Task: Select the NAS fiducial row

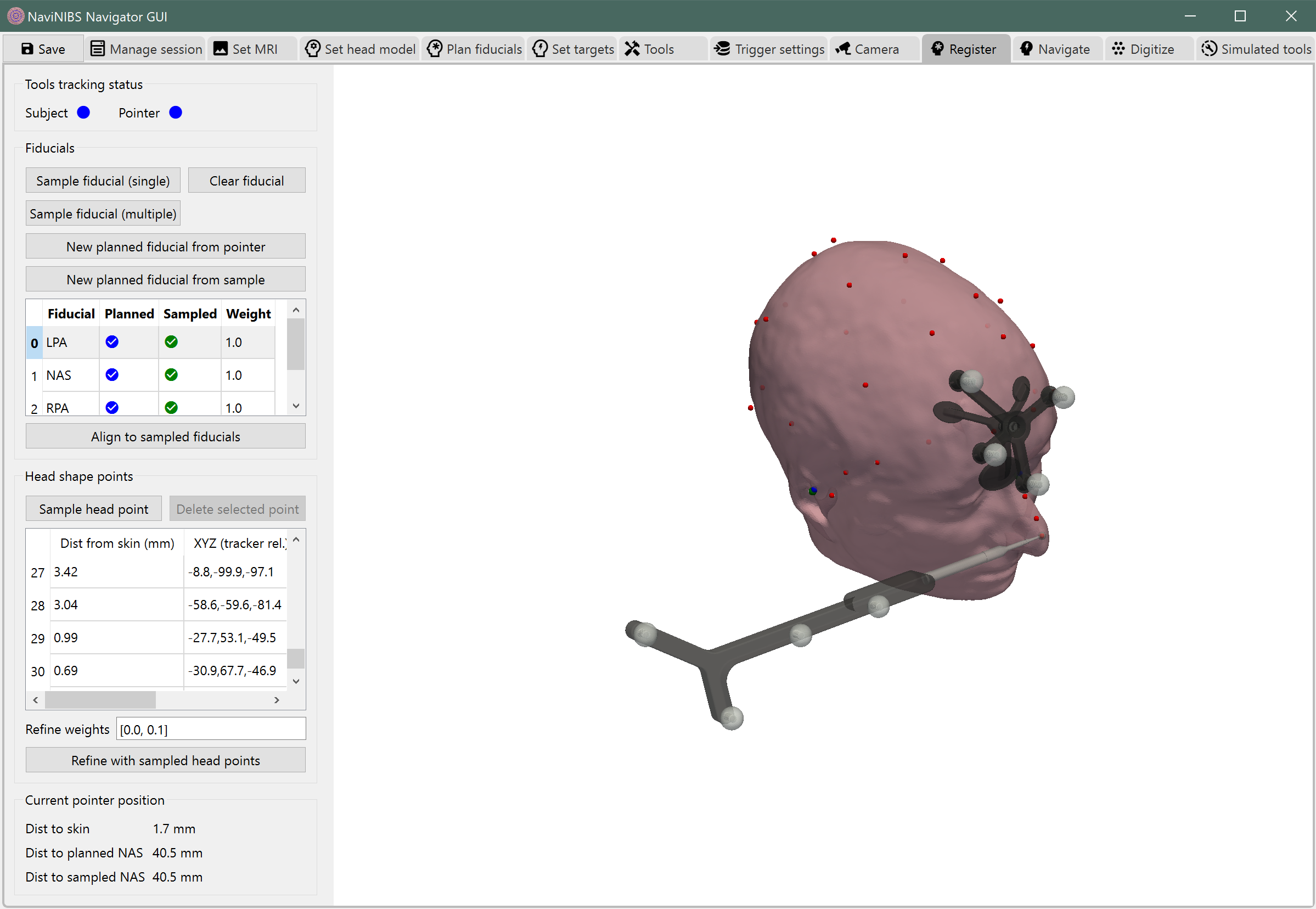Action: 150,375
